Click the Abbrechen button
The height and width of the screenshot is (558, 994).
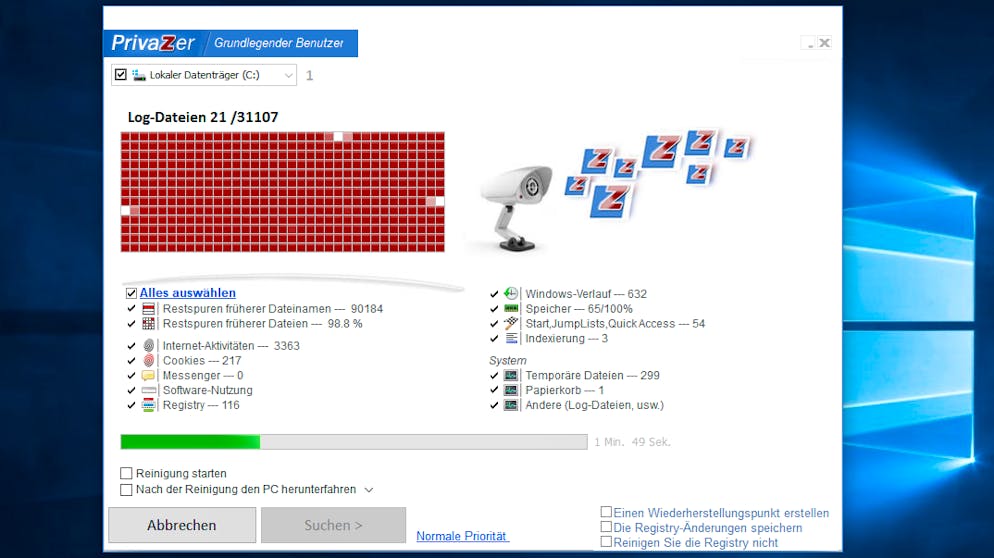(182, 525)
